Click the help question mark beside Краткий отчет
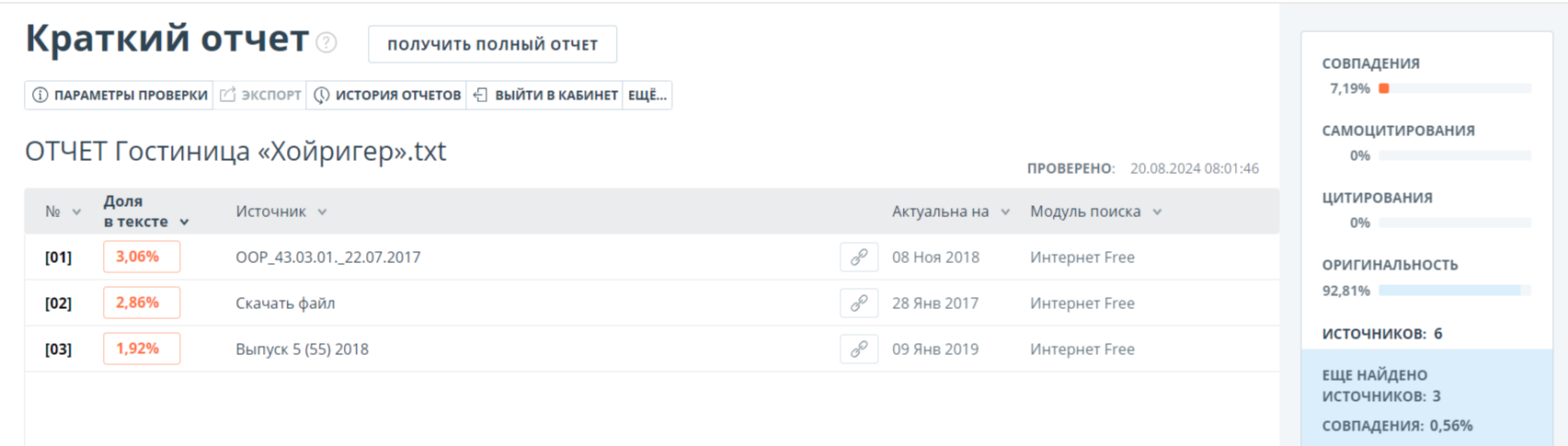This screenshot has height=446, width=1568. (326, 42)
